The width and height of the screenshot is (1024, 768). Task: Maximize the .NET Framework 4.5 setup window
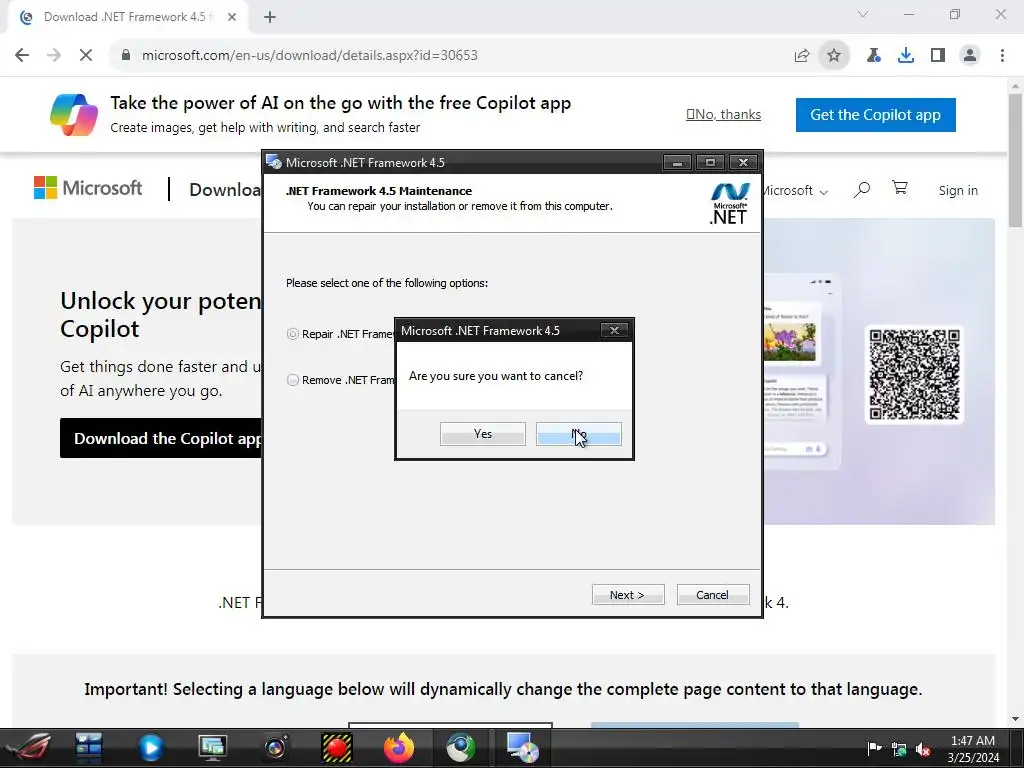[x=710, y=162]
